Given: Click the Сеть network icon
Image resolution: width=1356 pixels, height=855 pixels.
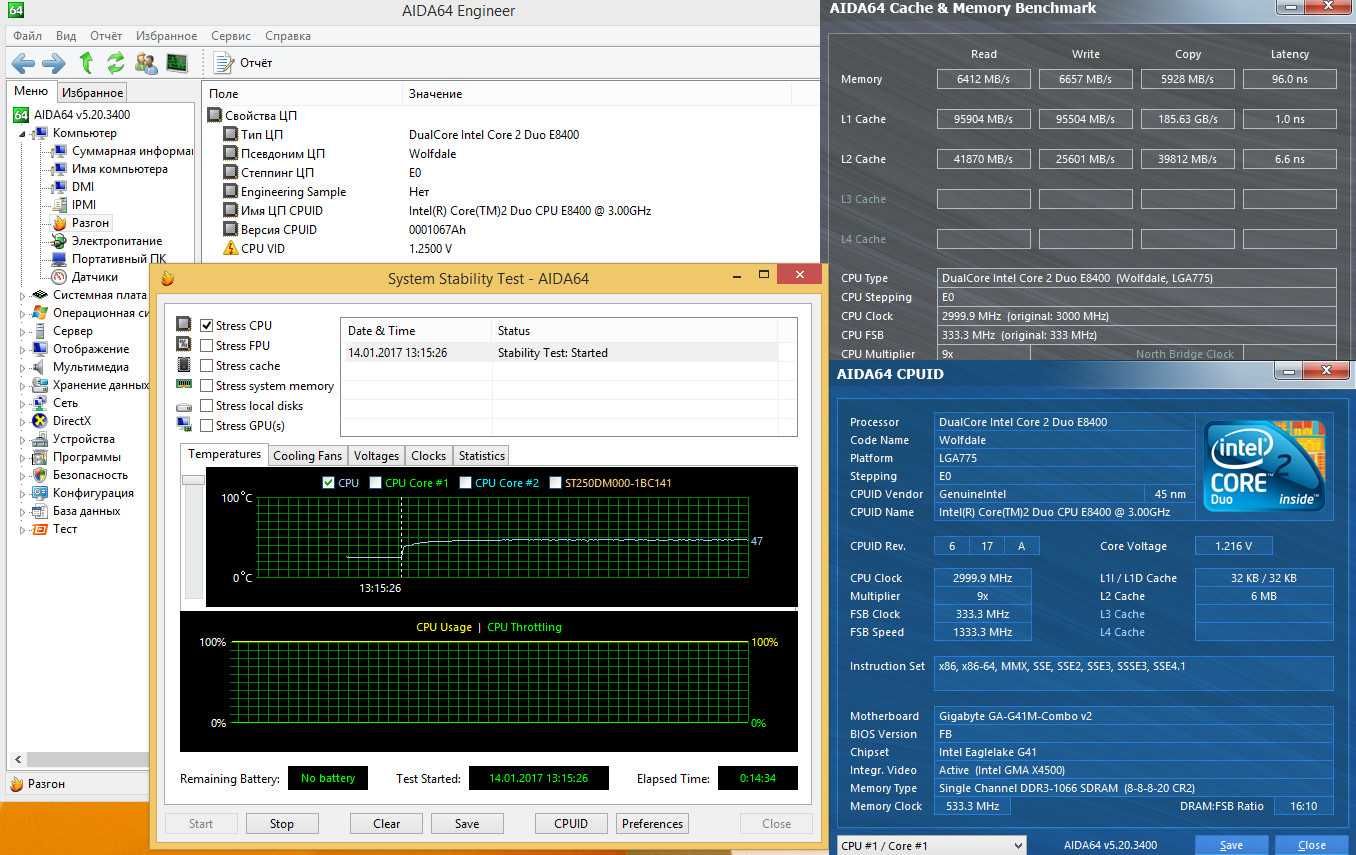Looking at the screenshot, I should tap(40, 403).
